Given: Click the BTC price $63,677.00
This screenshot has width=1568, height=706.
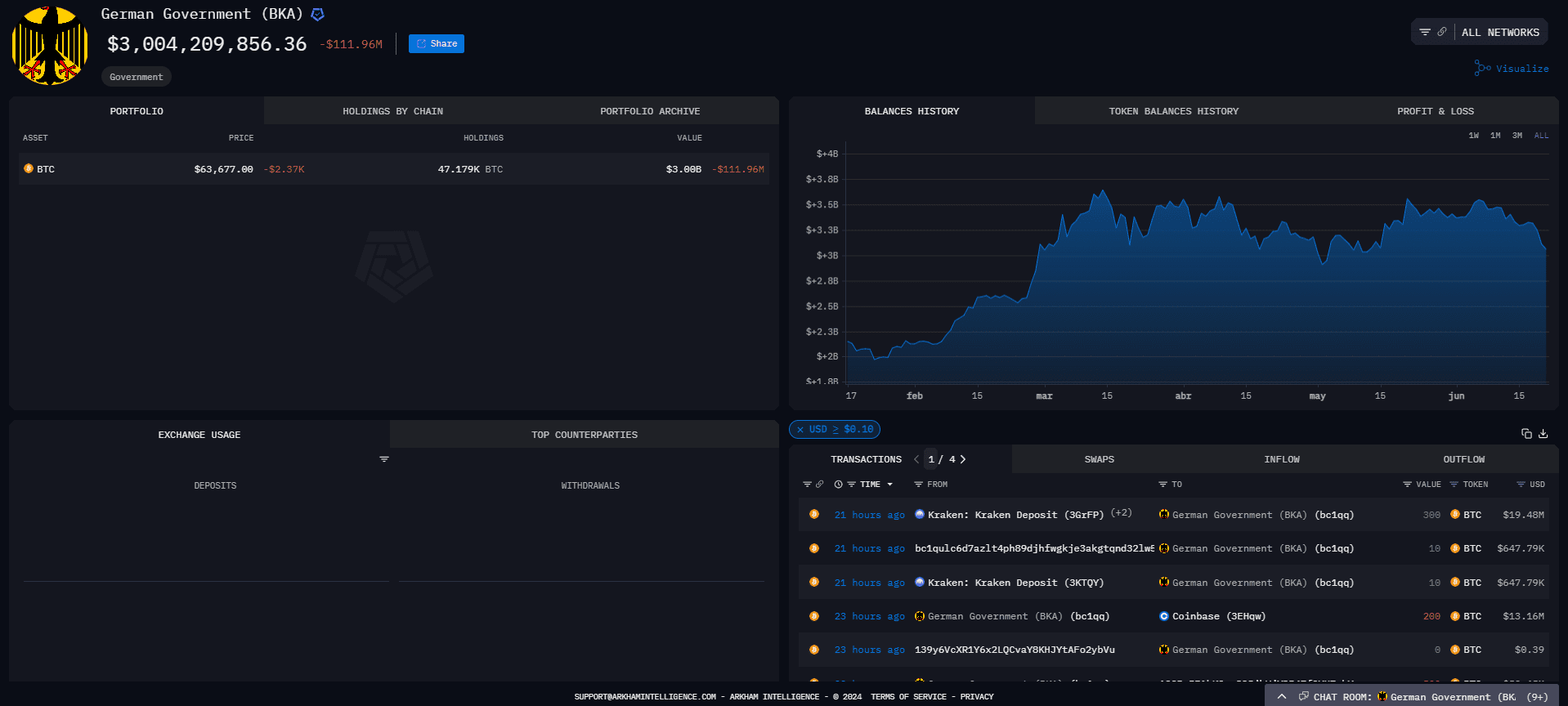Looking at the screenshot, I should point(223,168).
